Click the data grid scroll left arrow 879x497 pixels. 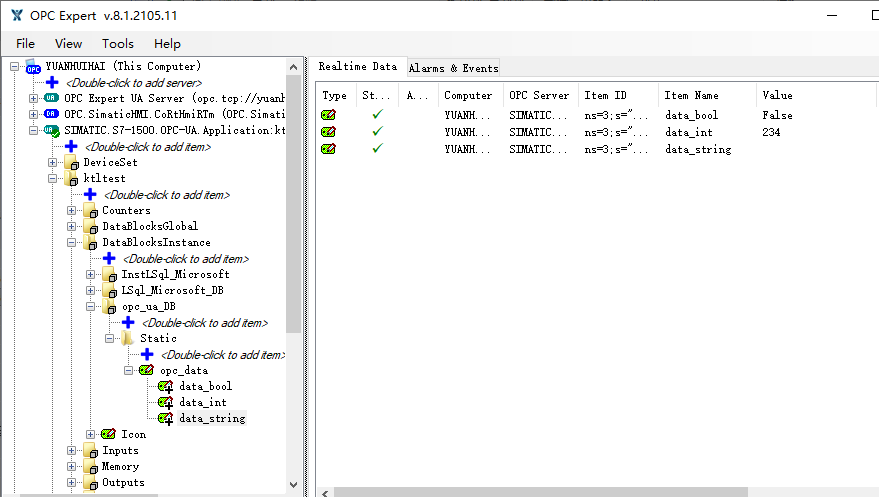(x=325, y=493)
